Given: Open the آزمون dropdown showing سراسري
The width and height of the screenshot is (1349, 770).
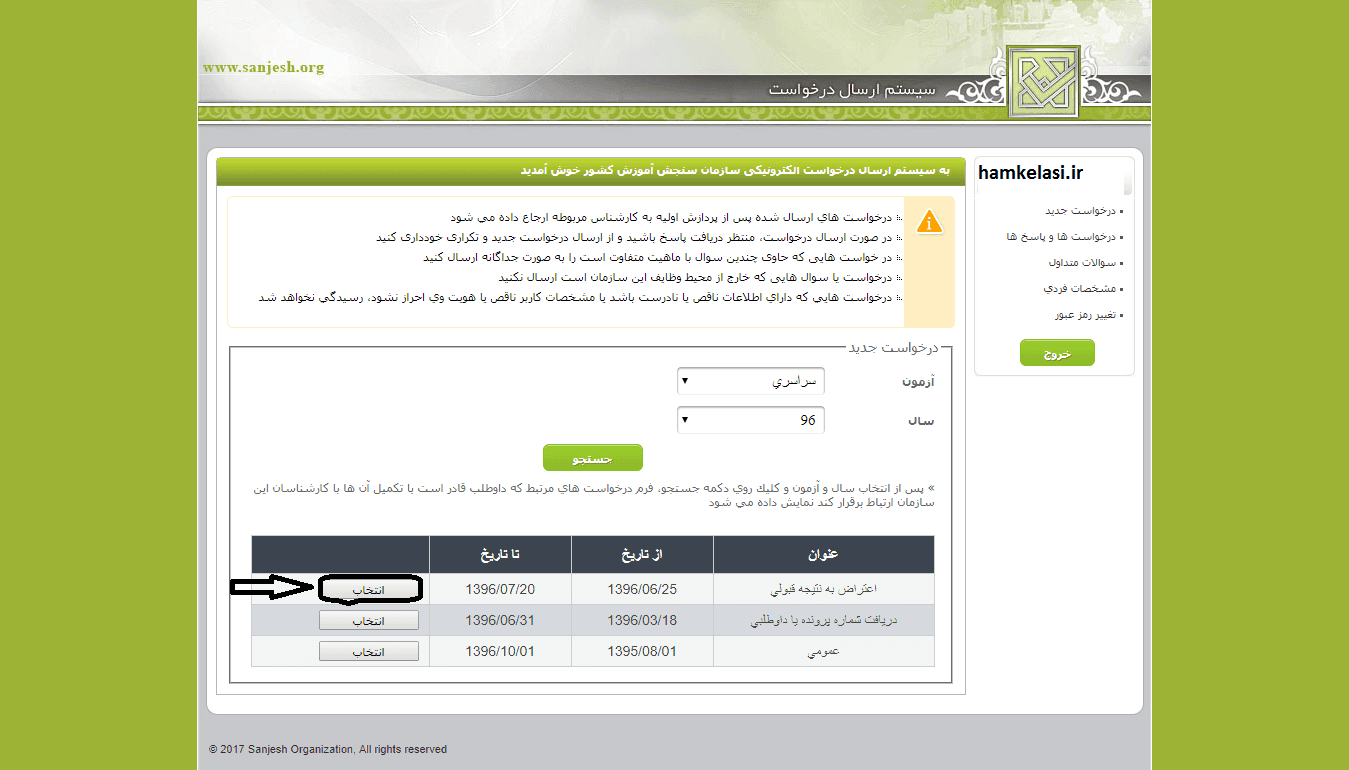Looking at the screenshot, I should pyautogui.click(x=751, y=381).
